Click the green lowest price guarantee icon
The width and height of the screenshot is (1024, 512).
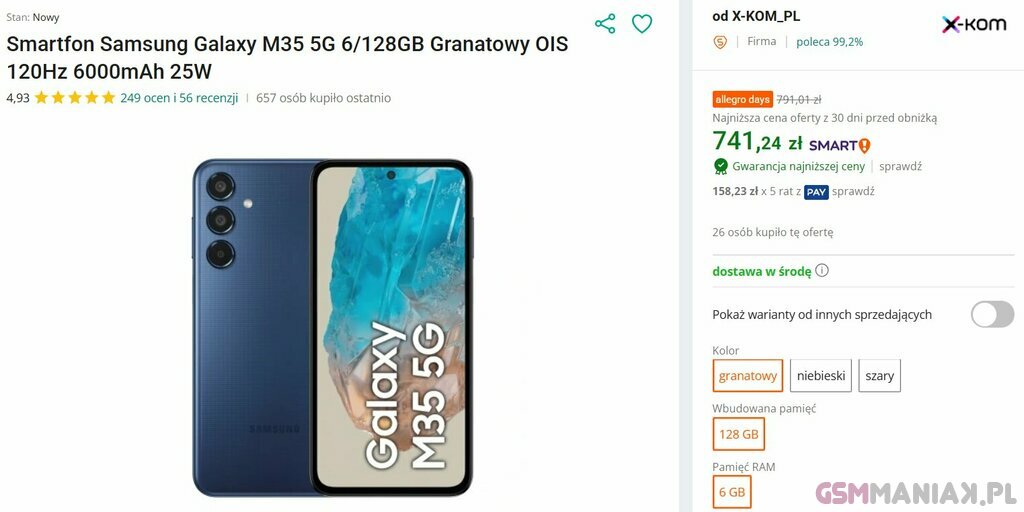(x=720, y=166)
